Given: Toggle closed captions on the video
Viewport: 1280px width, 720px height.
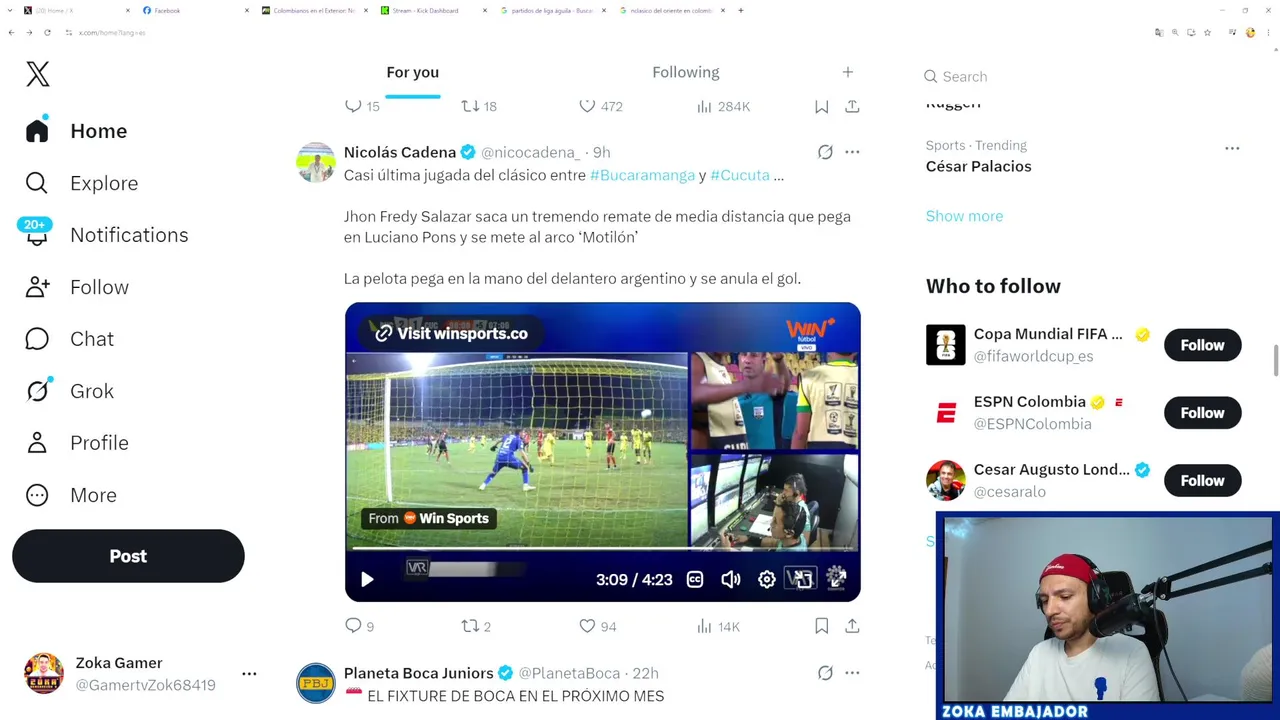Looking at the screenshot, I should tap(695, 580).
